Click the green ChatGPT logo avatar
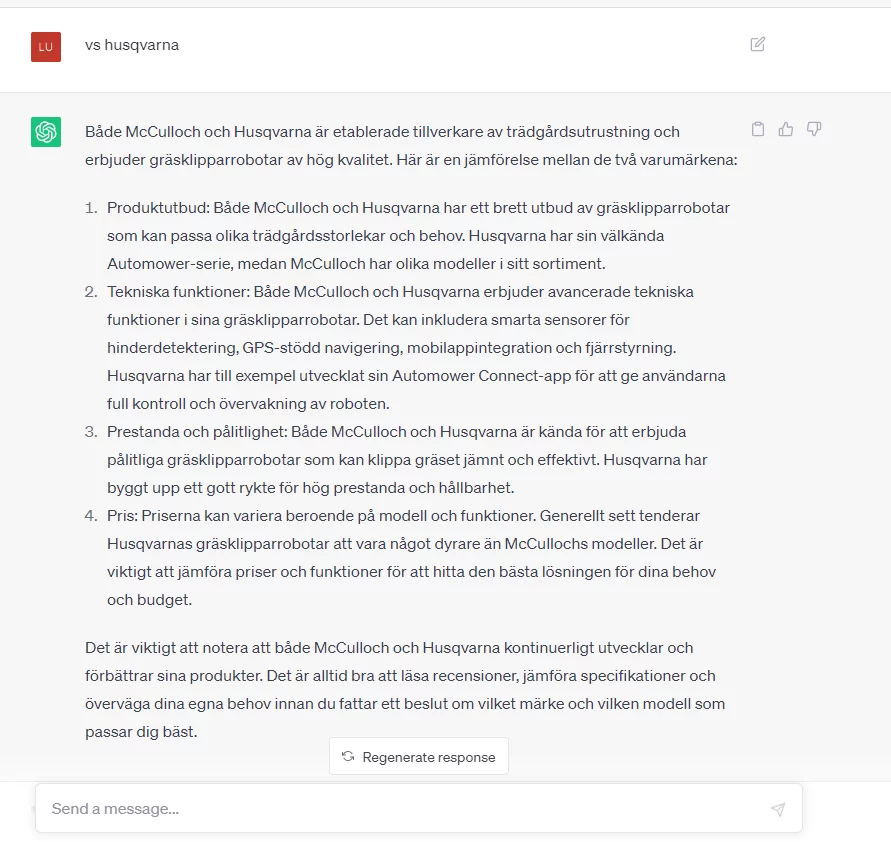This screenshot has height=842, width=891. click(x=46, y=132)
